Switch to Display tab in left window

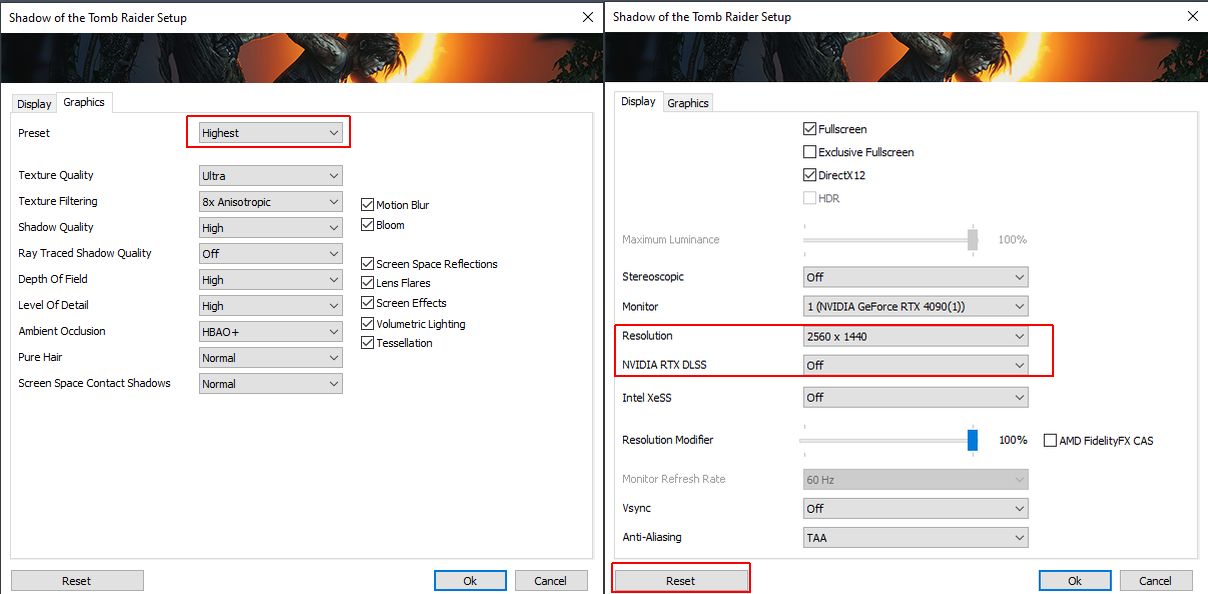click(34, 103)
